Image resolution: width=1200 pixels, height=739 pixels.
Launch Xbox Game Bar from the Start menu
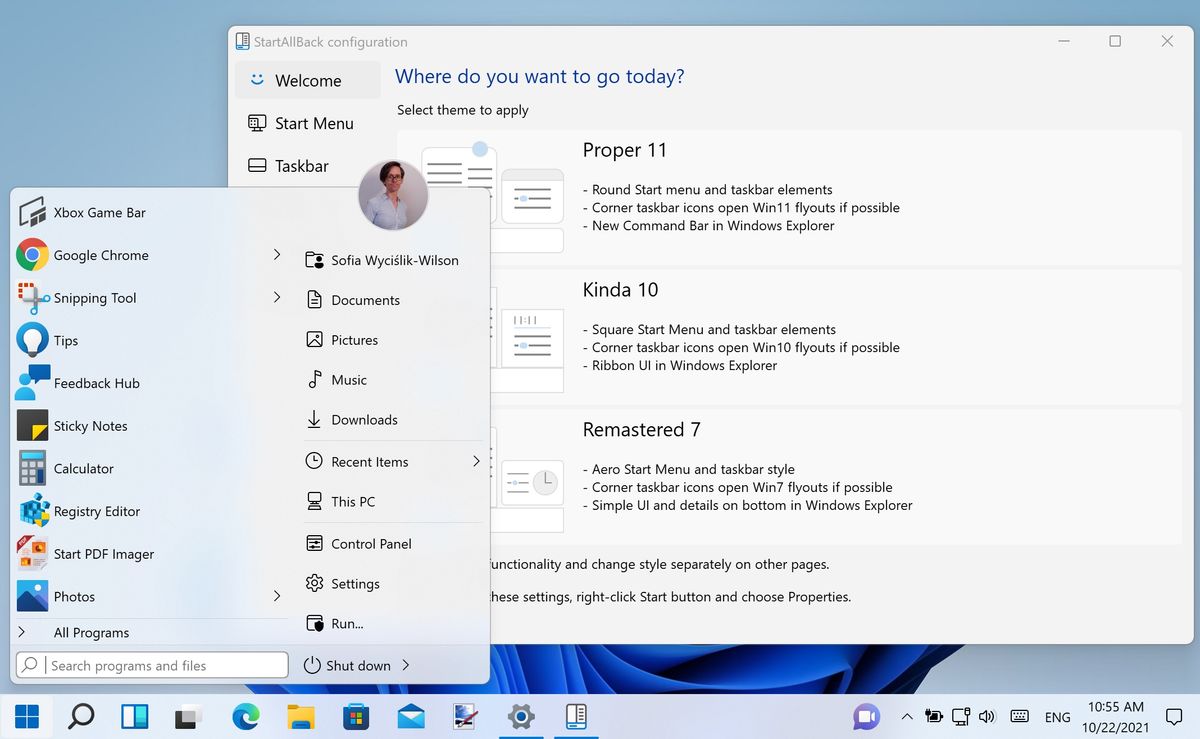click(101, 212)
